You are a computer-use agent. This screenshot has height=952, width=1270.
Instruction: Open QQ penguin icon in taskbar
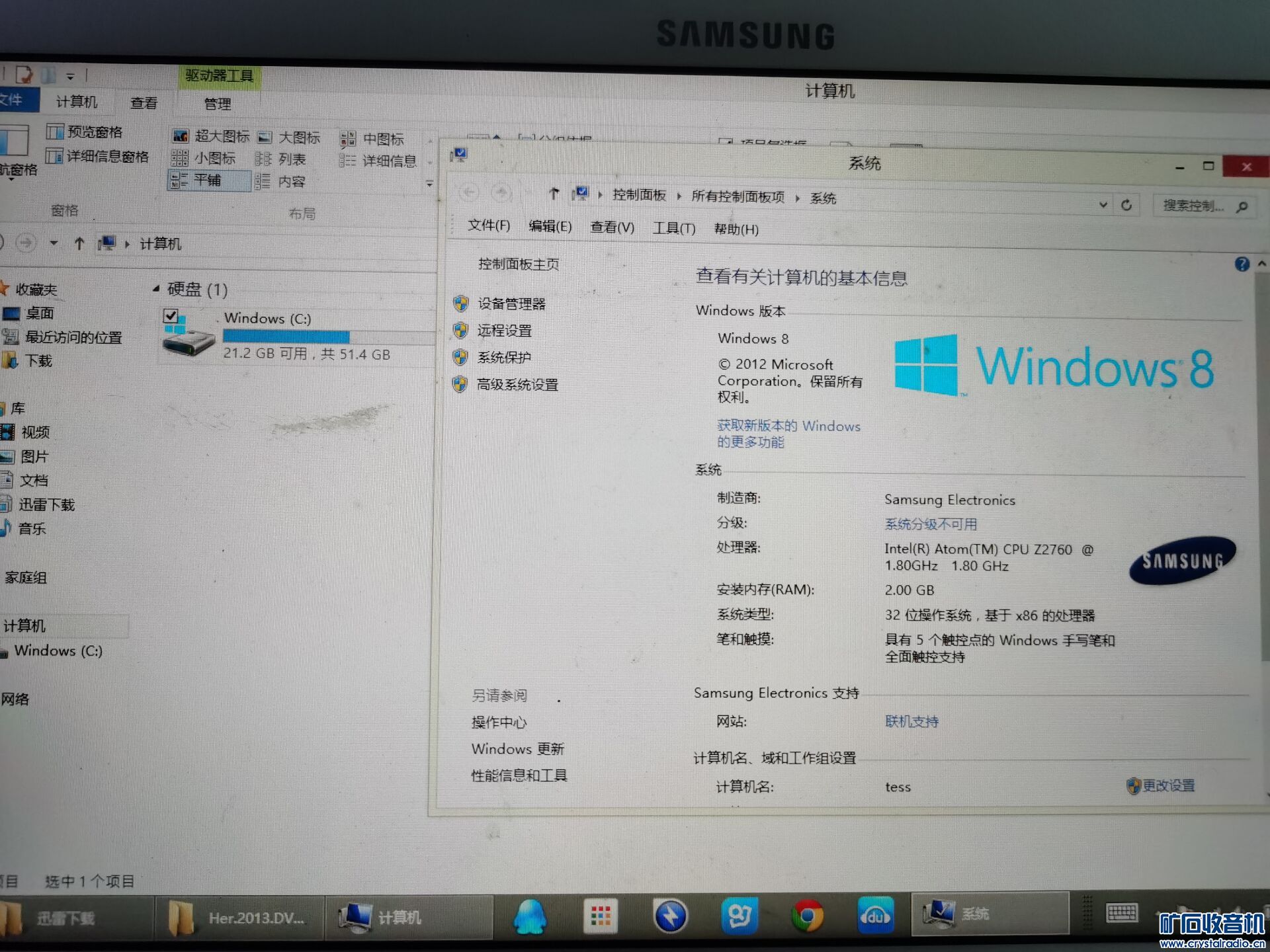[530, 916]
